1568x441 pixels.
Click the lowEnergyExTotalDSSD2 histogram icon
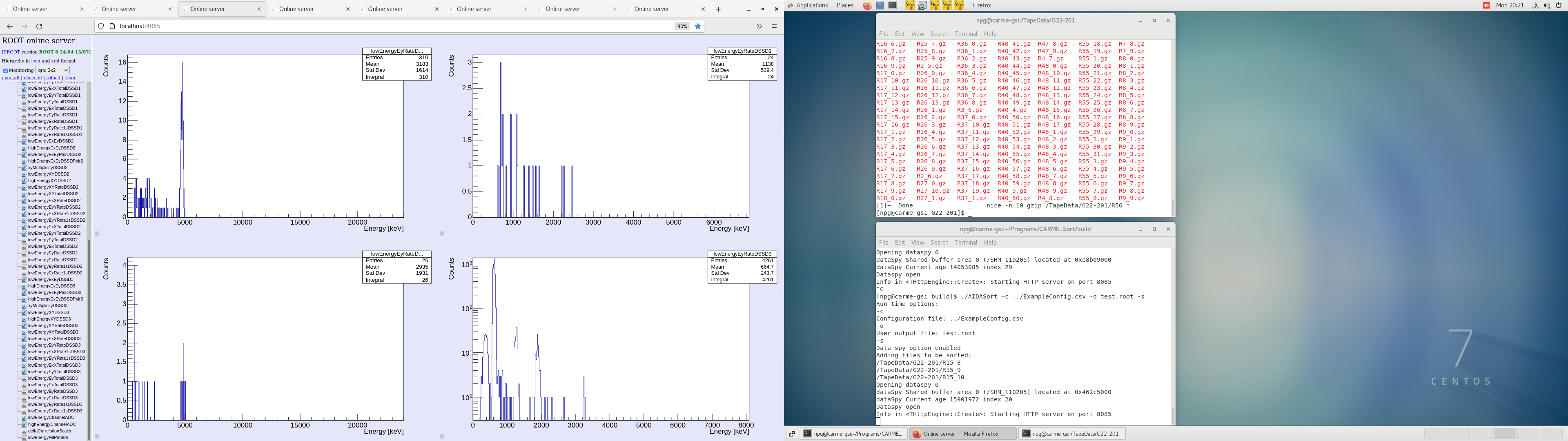click(x=24, y=247)
